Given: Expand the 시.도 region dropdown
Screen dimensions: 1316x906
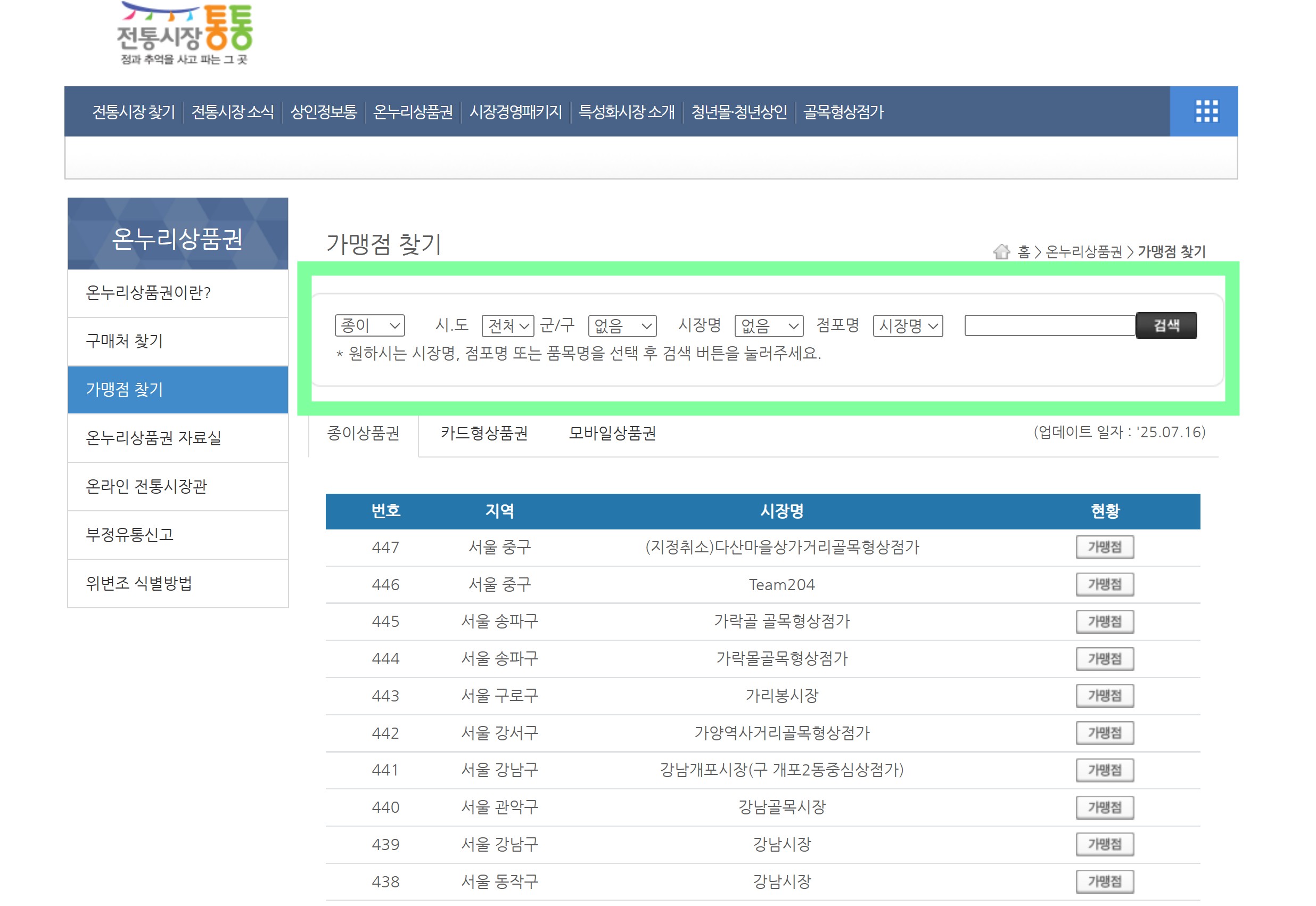Looking at the screenshot, I should point(508,326).
